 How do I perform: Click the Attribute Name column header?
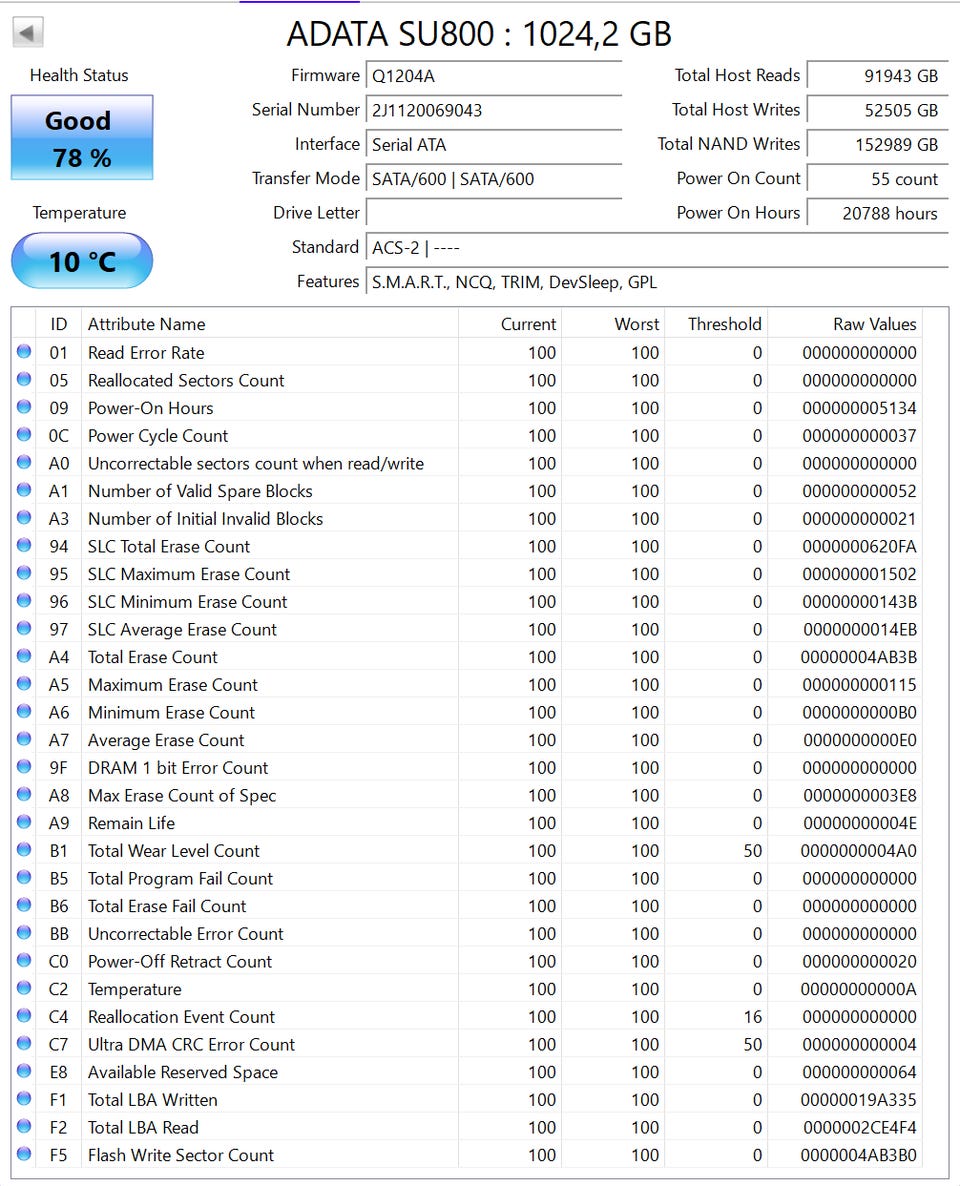269,324
